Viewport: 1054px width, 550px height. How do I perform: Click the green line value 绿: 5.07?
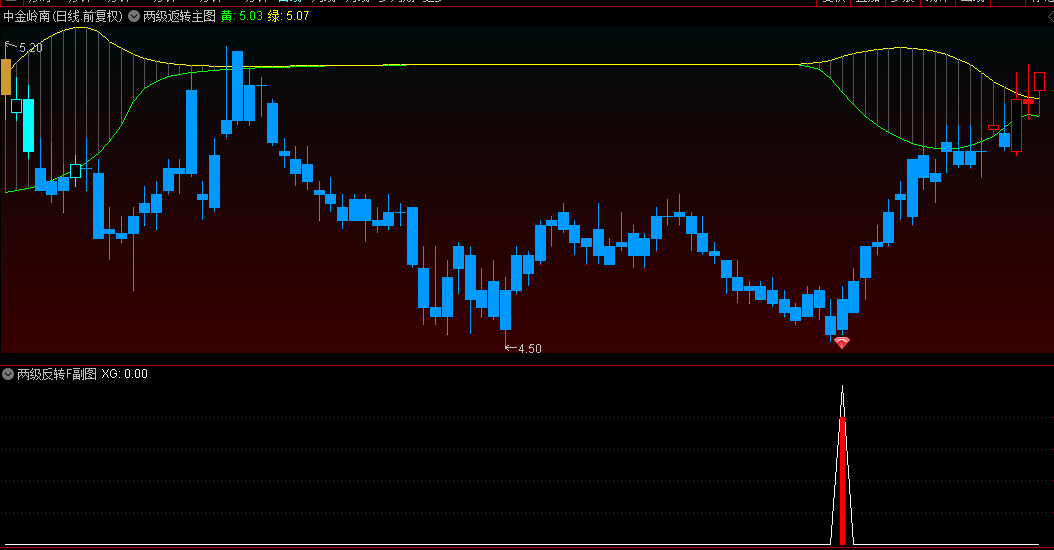(x=288, y=16)
